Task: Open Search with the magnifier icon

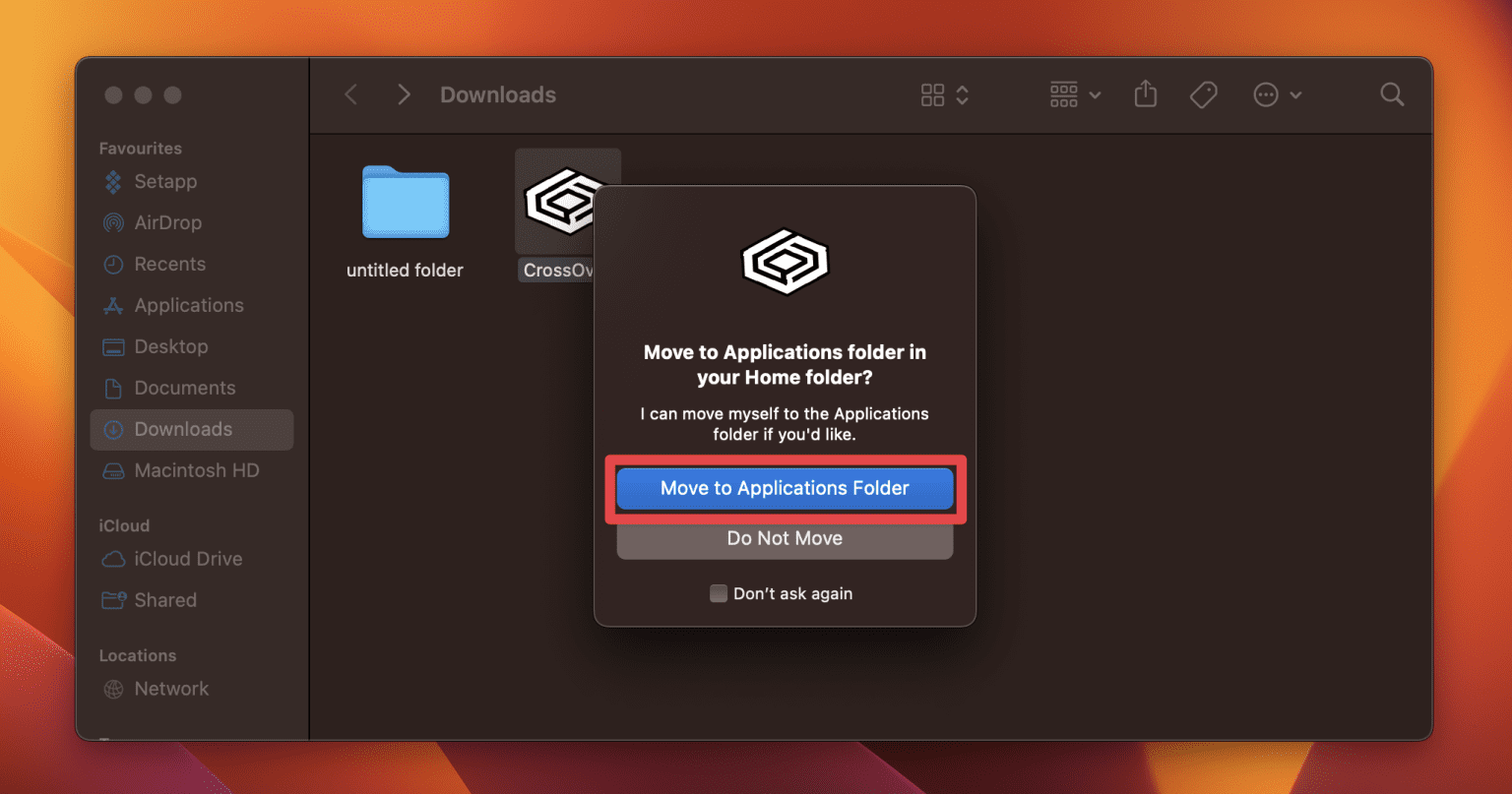Action: tap(1392, 93)
